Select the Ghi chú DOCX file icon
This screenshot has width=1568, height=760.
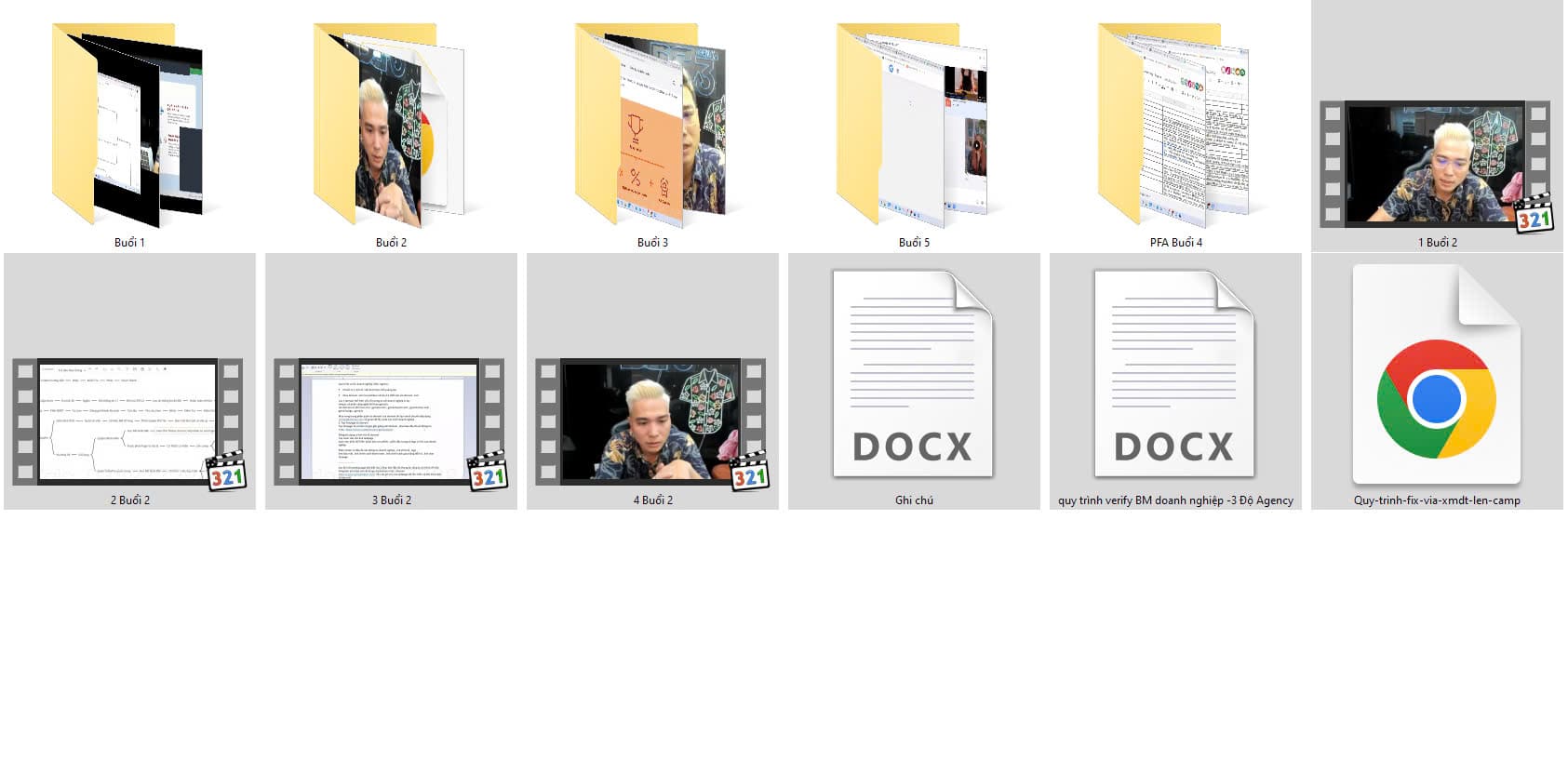[x=913, y=373]
